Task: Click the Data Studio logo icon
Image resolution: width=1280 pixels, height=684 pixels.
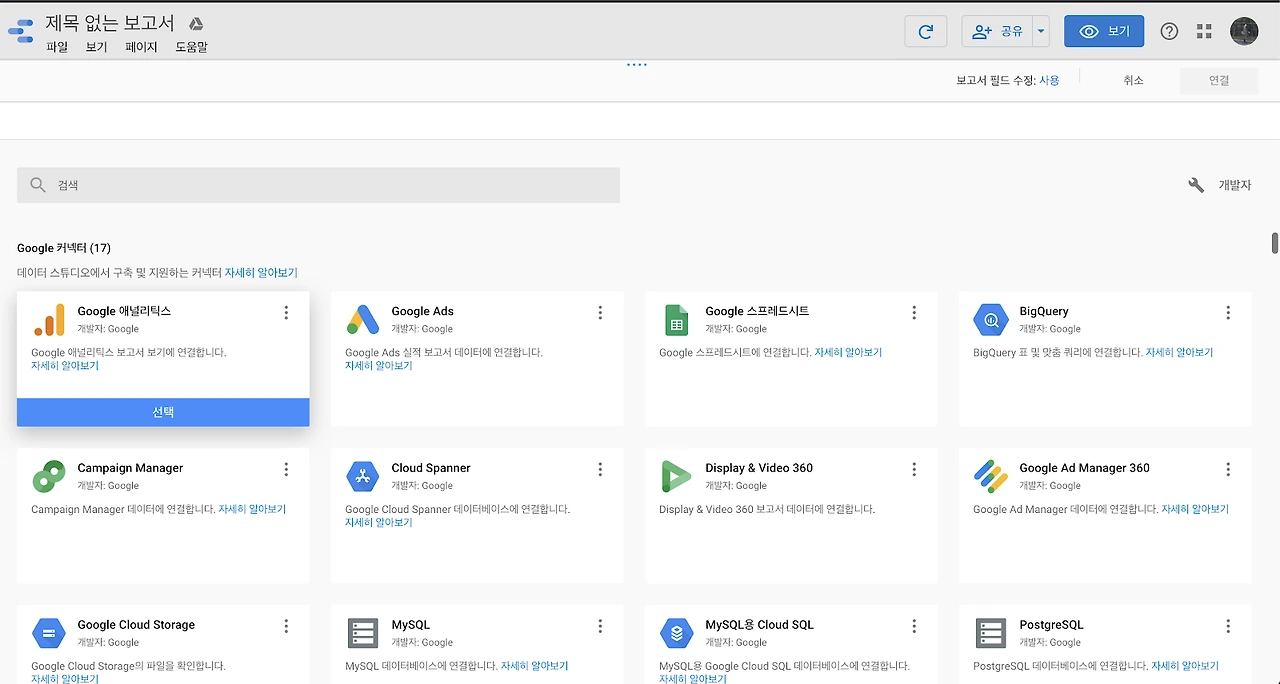Action: coord(21,31)
